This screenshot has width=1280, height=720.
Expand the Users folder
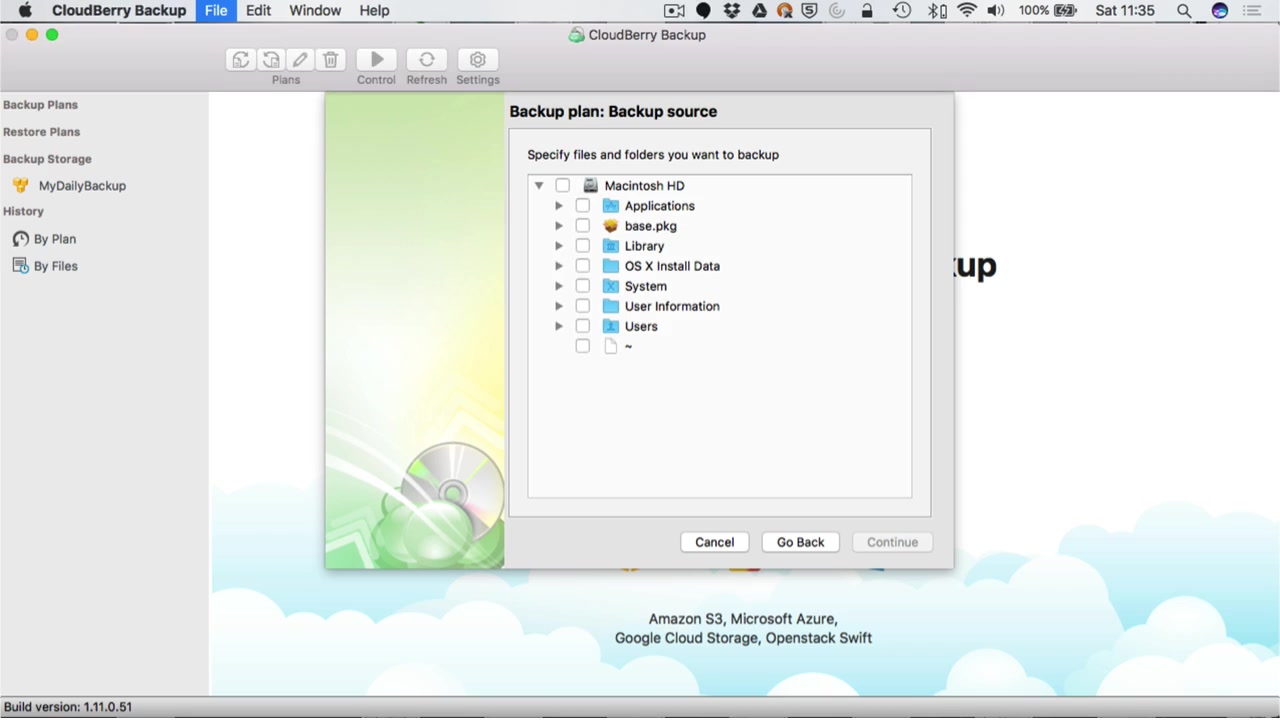(x=559, y=326)
